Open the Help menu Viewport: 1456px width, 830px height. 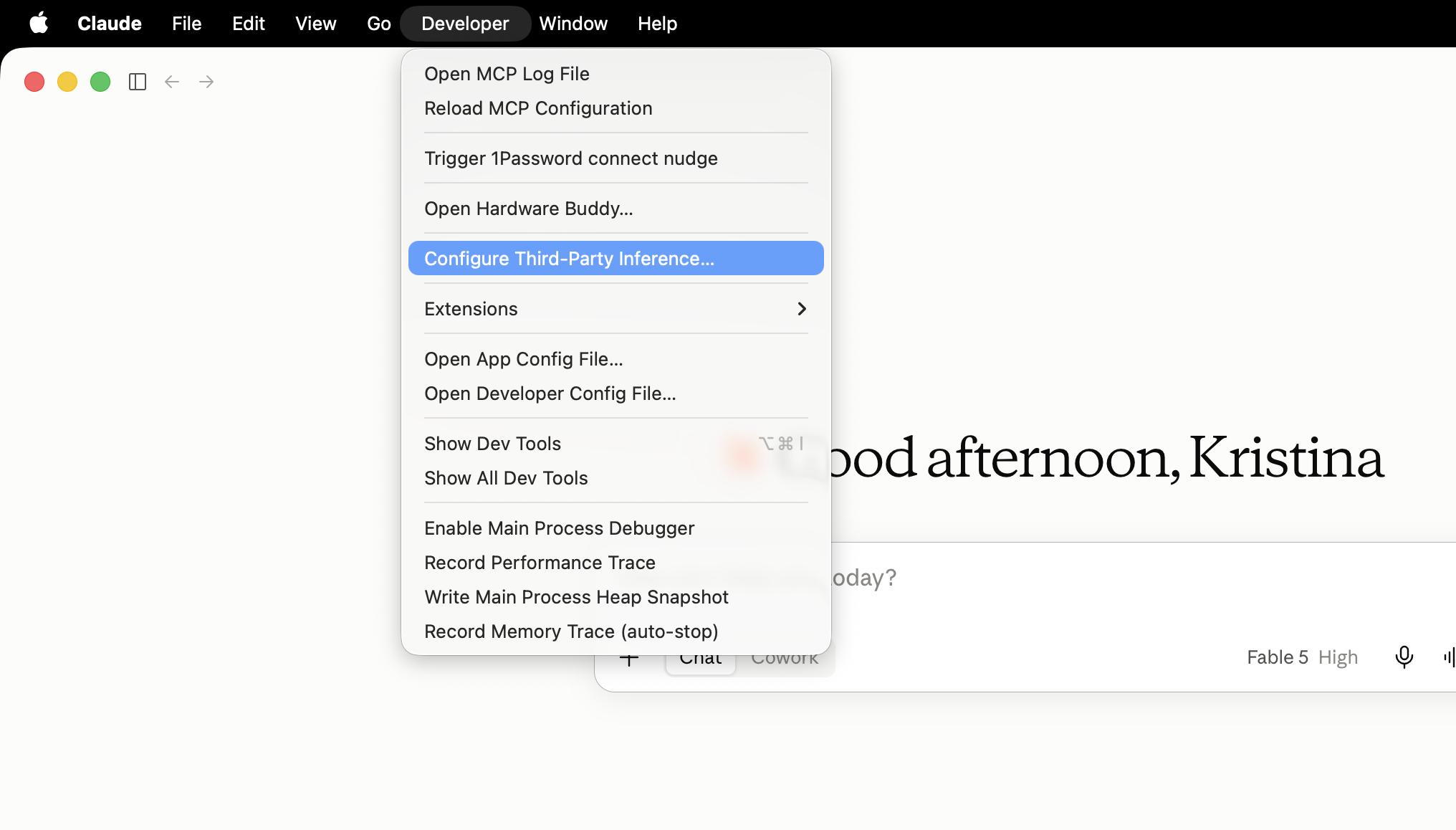657,24
